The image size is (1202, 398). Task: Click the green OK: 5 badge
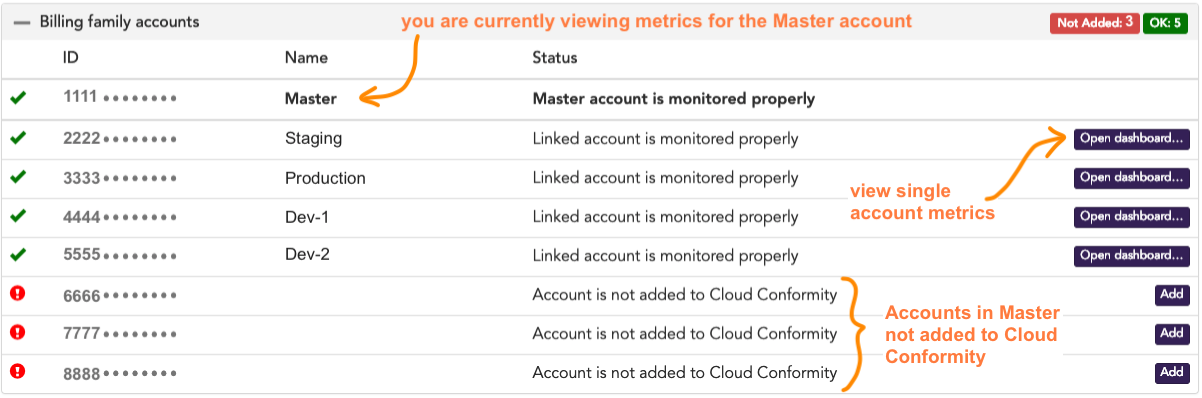(x=1166, y=23)
